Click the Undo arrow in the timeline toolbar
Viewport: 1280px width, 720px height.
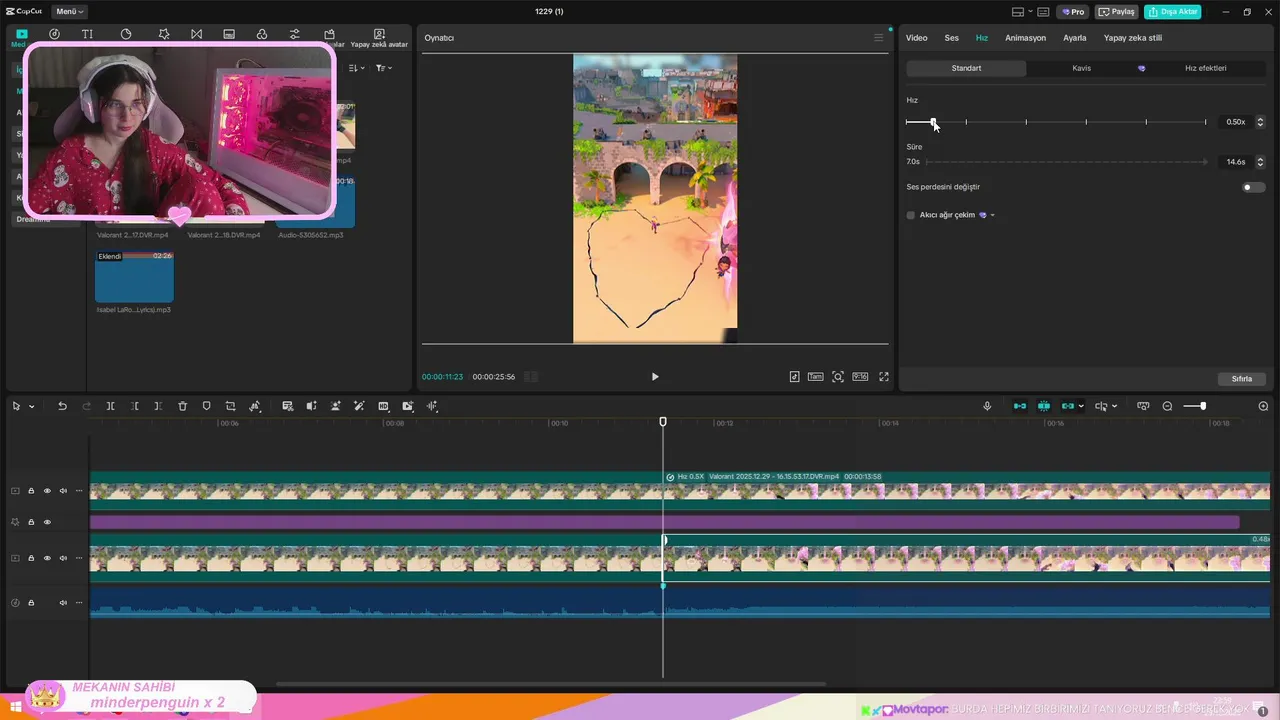tap(62, 406)
